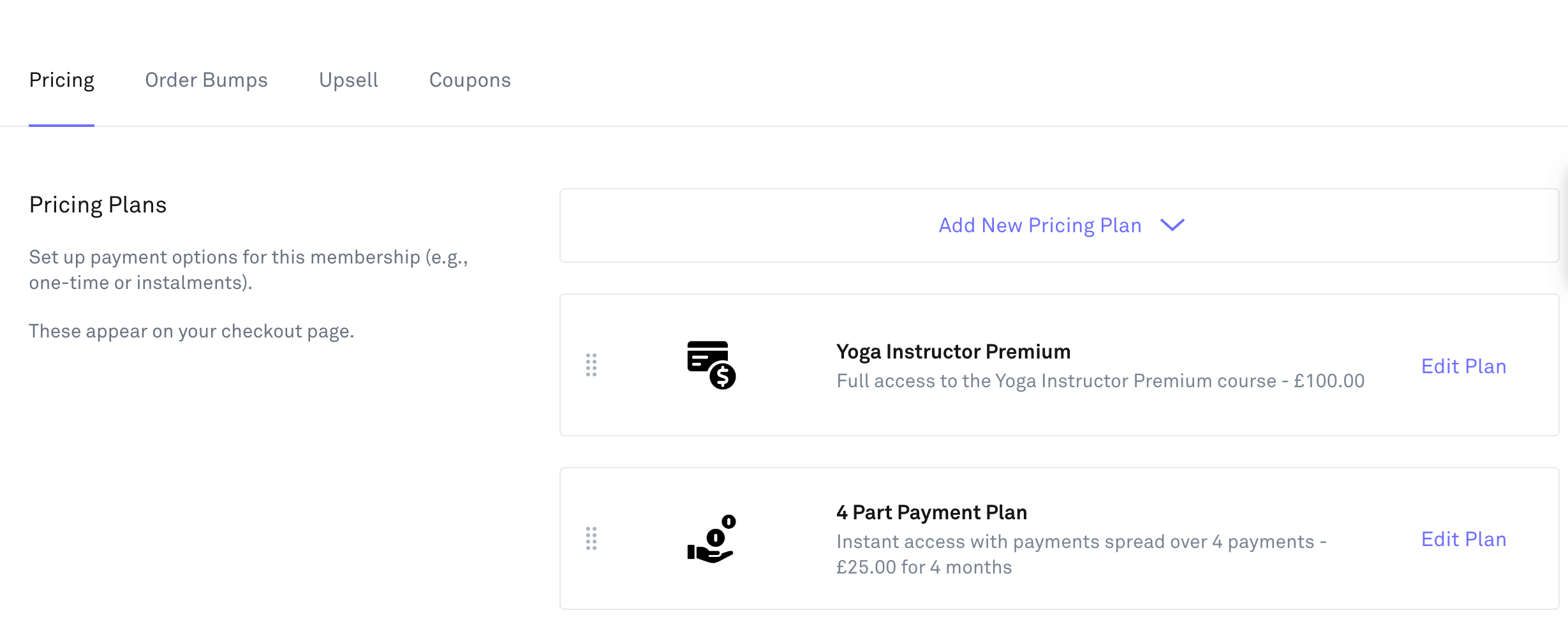
Task: Click the checkout page note text
Action: point(191,331)
